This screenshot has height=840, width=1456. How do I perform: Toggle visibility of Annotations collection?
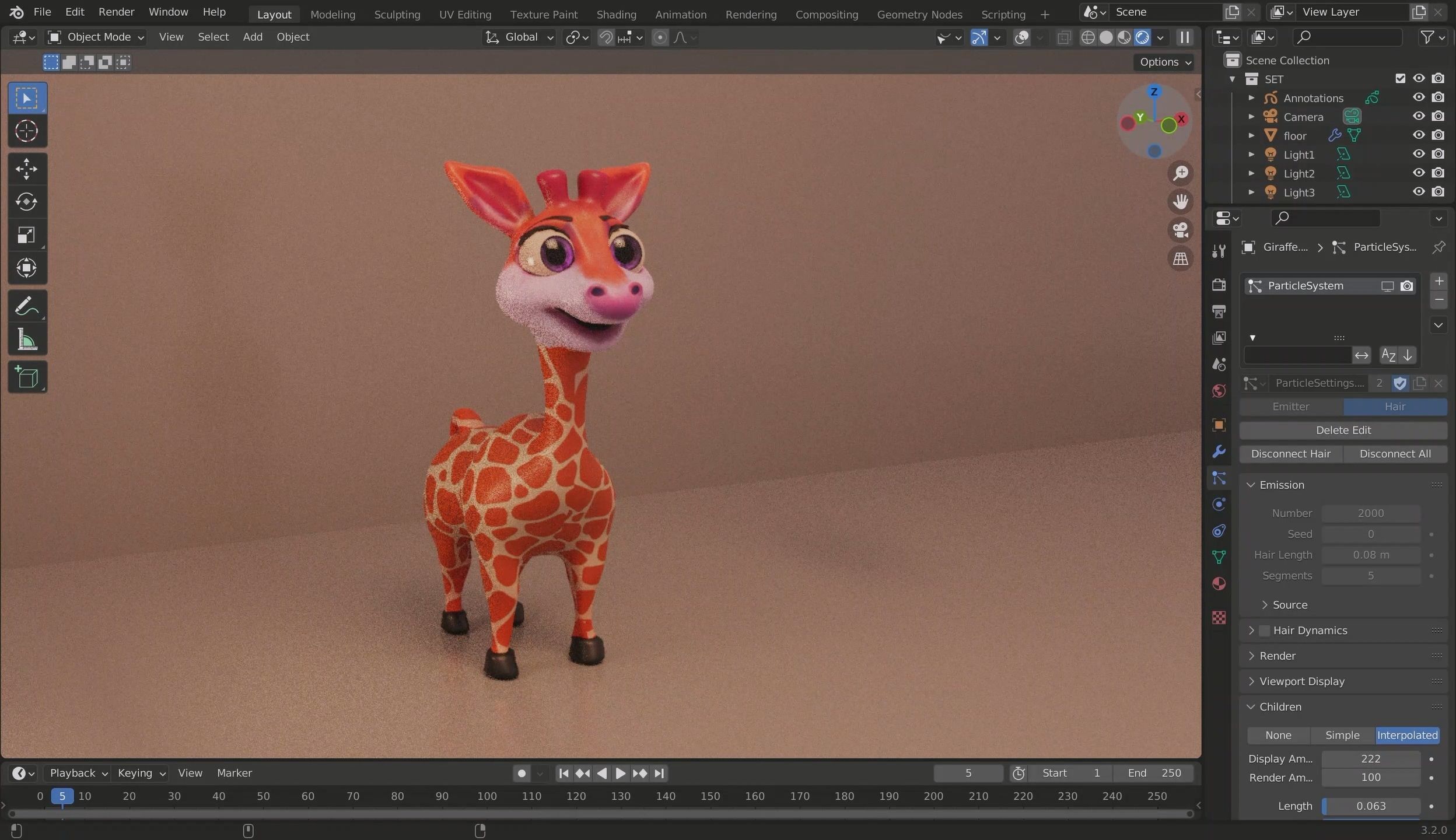point(1419,97)
